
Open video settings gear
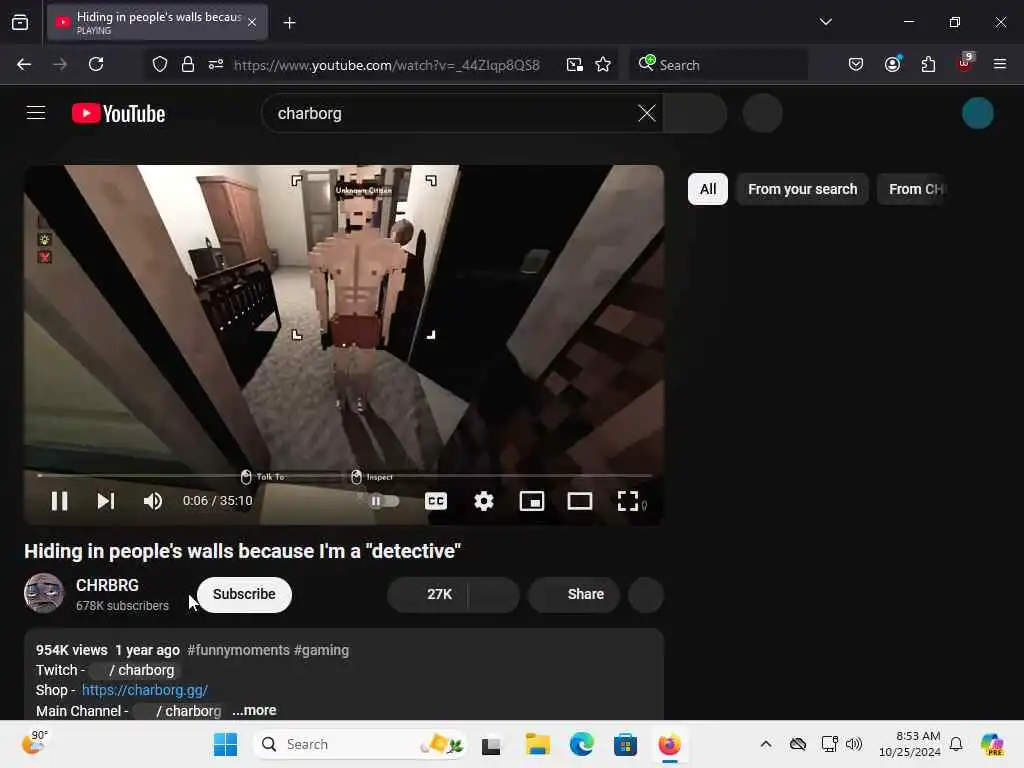pyautogui.click(x=483, y=501)
